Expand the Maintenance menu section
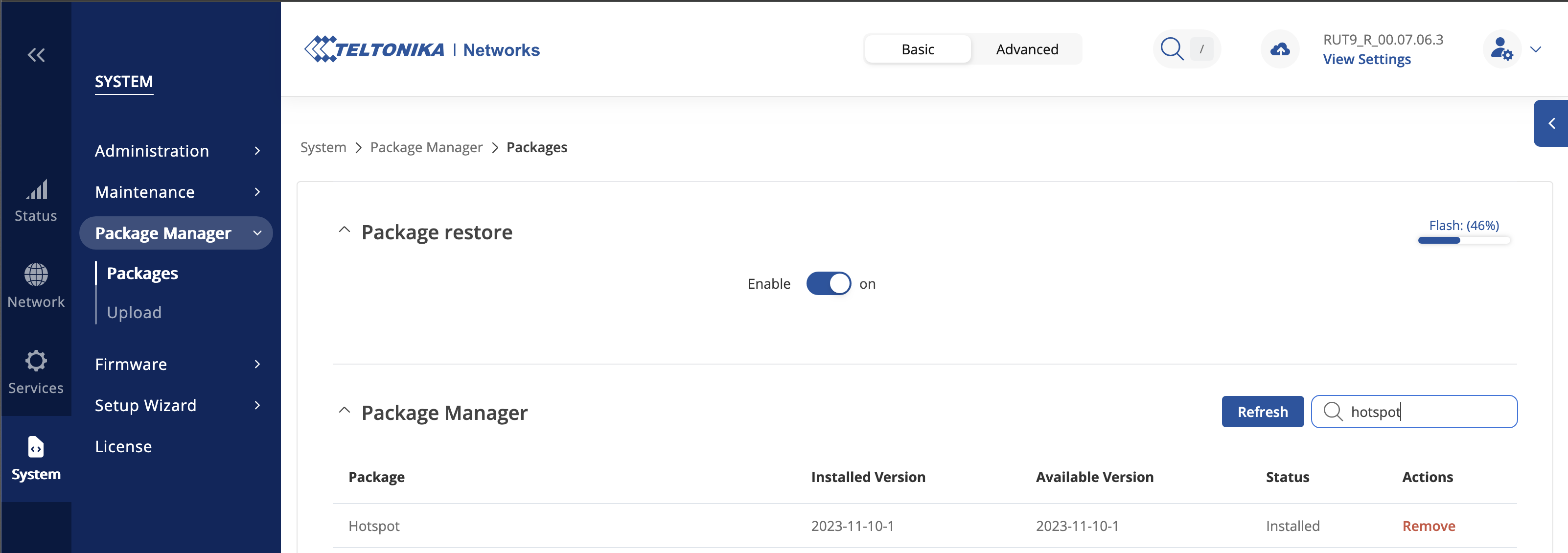 (x=176, y=190)
